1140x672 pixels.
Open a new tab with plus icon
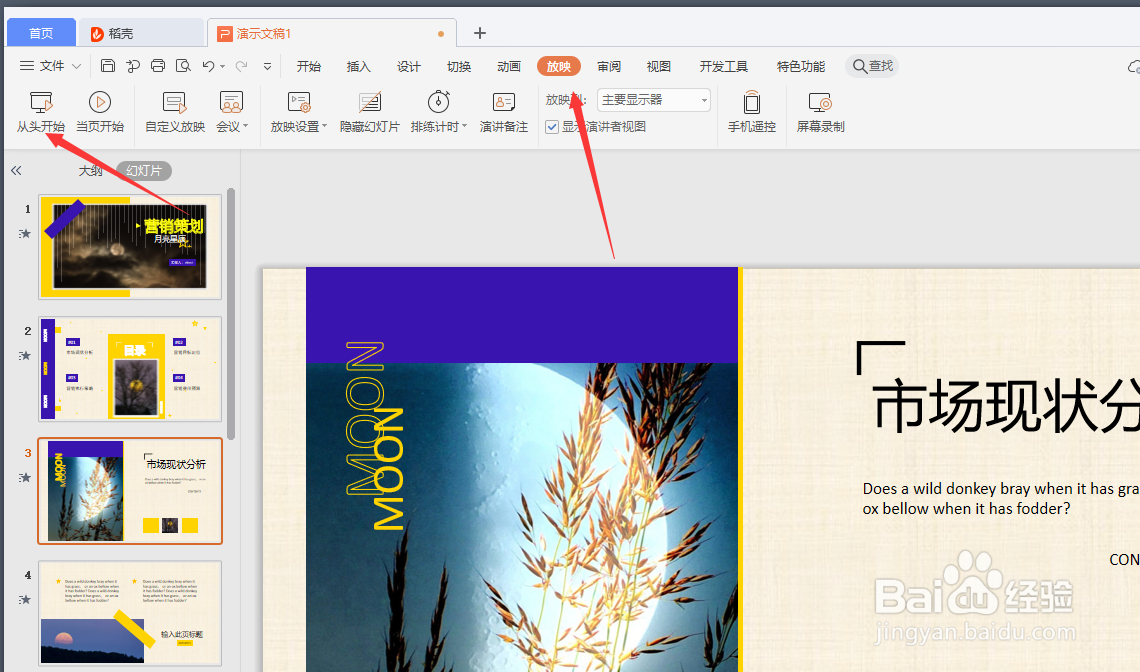click(479, 33)
